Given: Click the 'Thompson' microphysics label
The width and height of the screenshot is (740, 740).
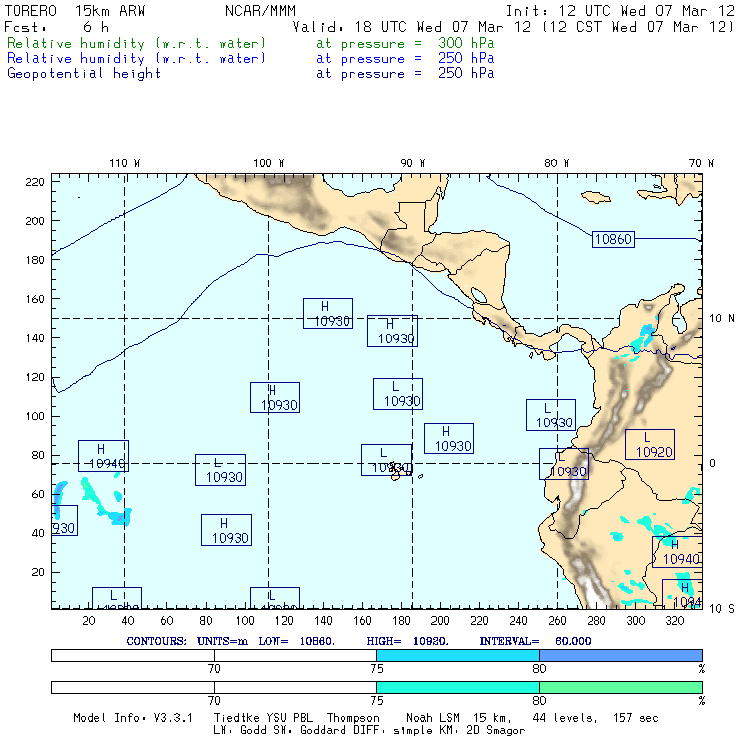Looking at the screenshot, I should (353, 718).
